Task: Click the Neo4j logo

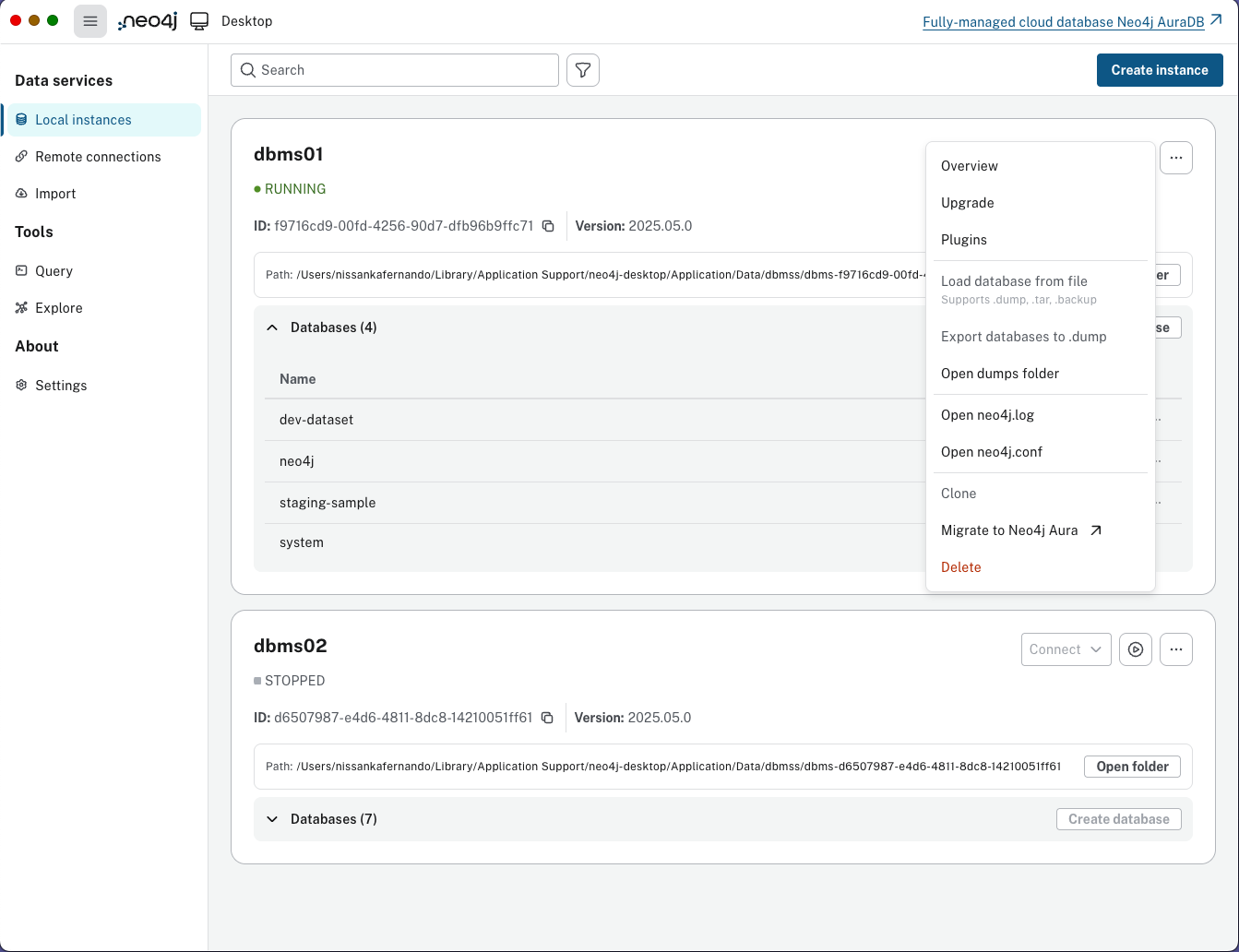Action: point(147,20)
